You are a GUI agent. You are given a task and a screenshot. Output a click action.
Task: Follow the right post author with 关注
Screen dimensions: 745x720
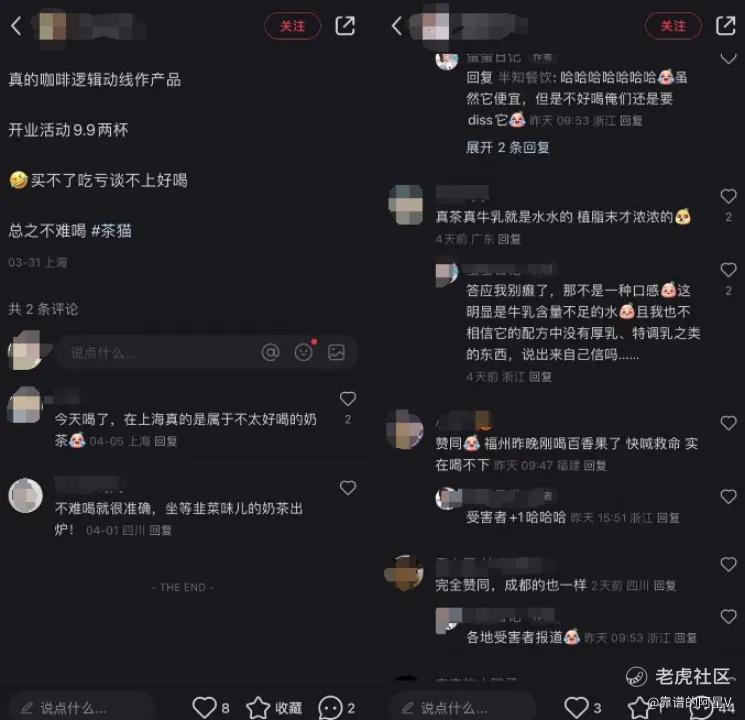pos(674,26)
